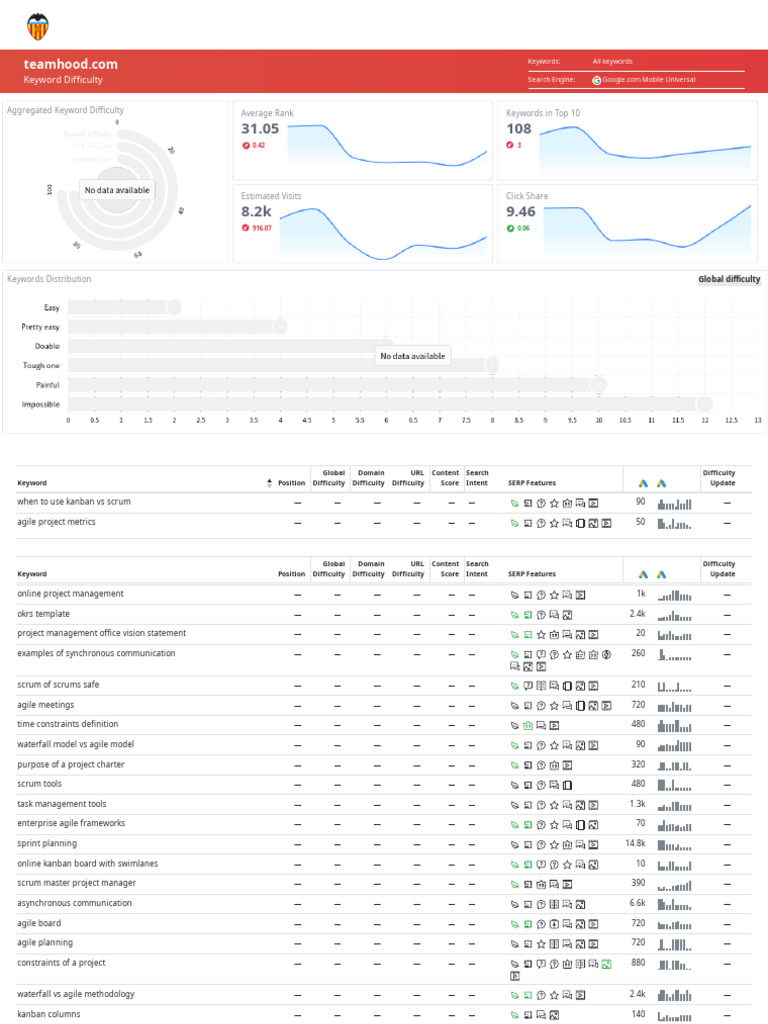Click the Estimated Visits value 8.2k
This screenshot has height=1024, width=768.
(256, 212)
